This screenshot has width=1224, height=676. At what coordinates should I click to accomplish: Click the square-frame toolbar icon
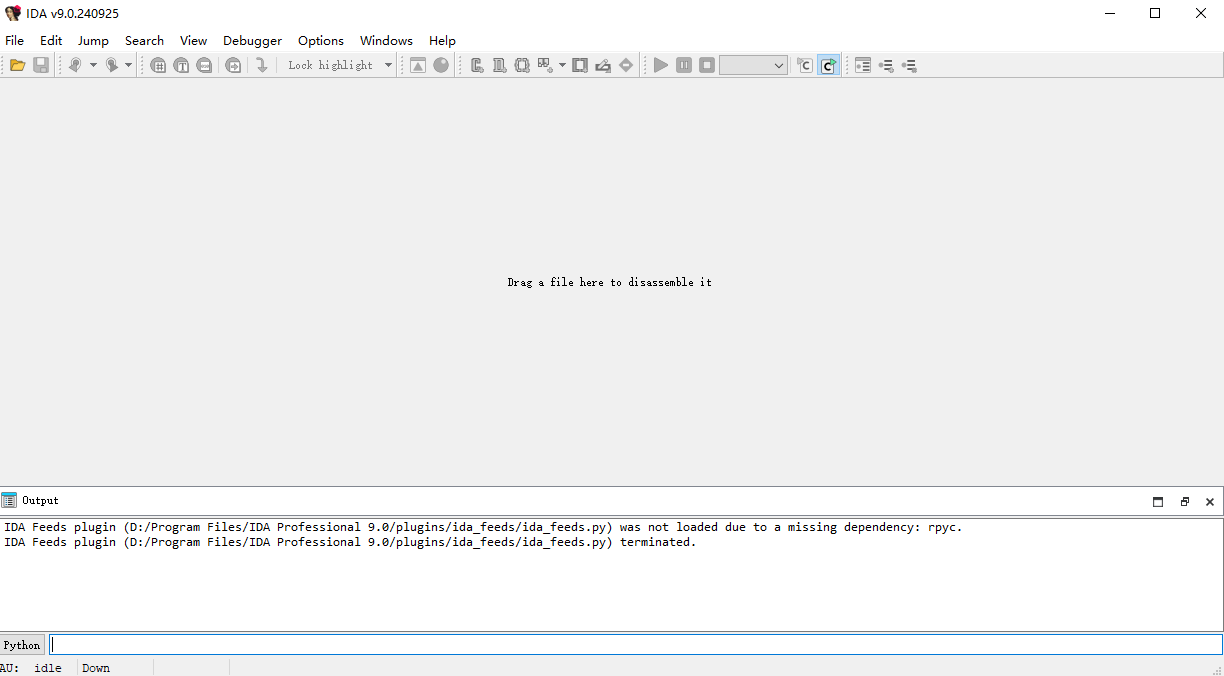580,65
